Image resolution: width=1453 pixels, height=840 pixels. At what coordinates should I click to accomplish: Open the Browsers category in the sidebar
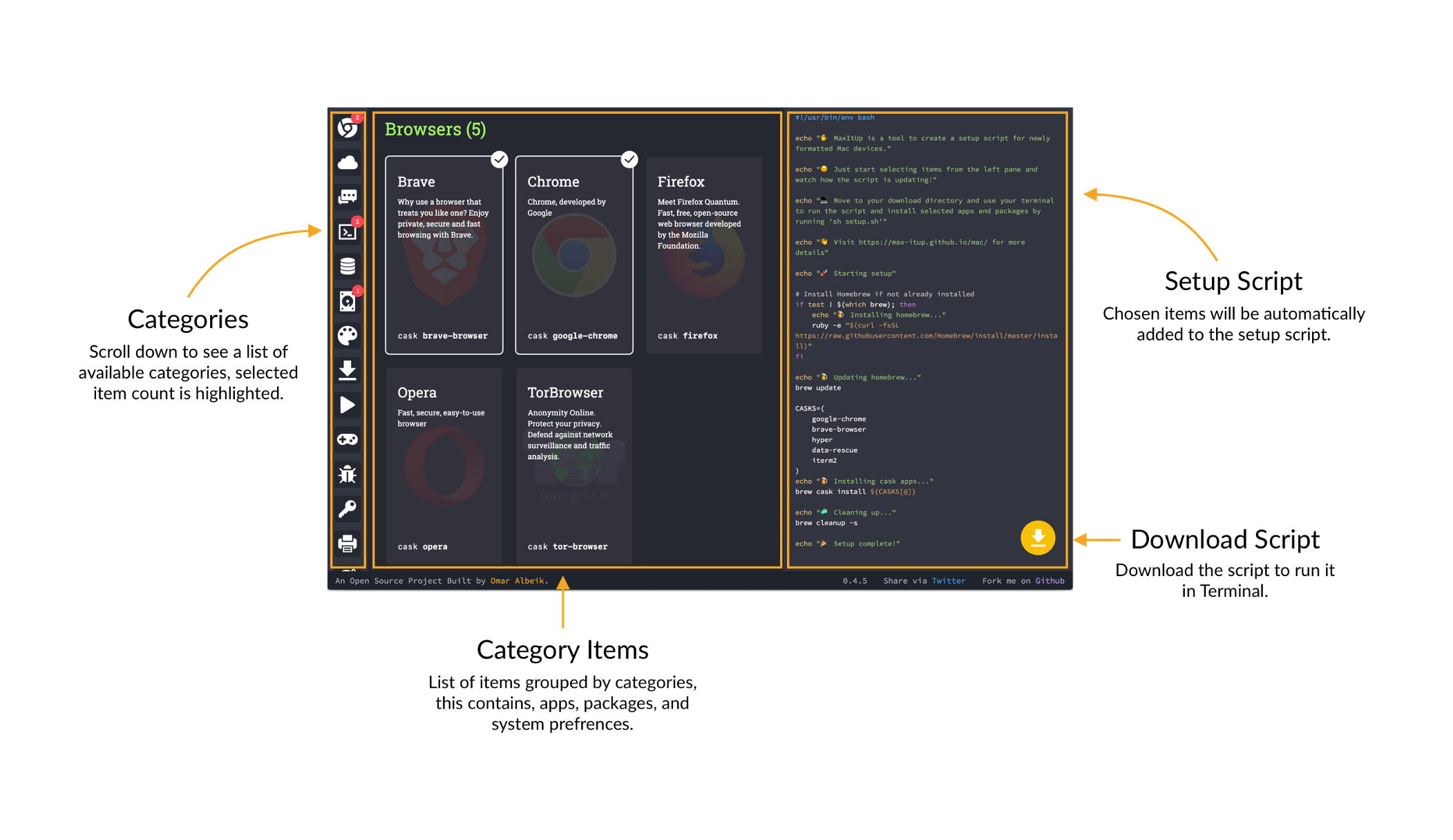pos(347,128)
